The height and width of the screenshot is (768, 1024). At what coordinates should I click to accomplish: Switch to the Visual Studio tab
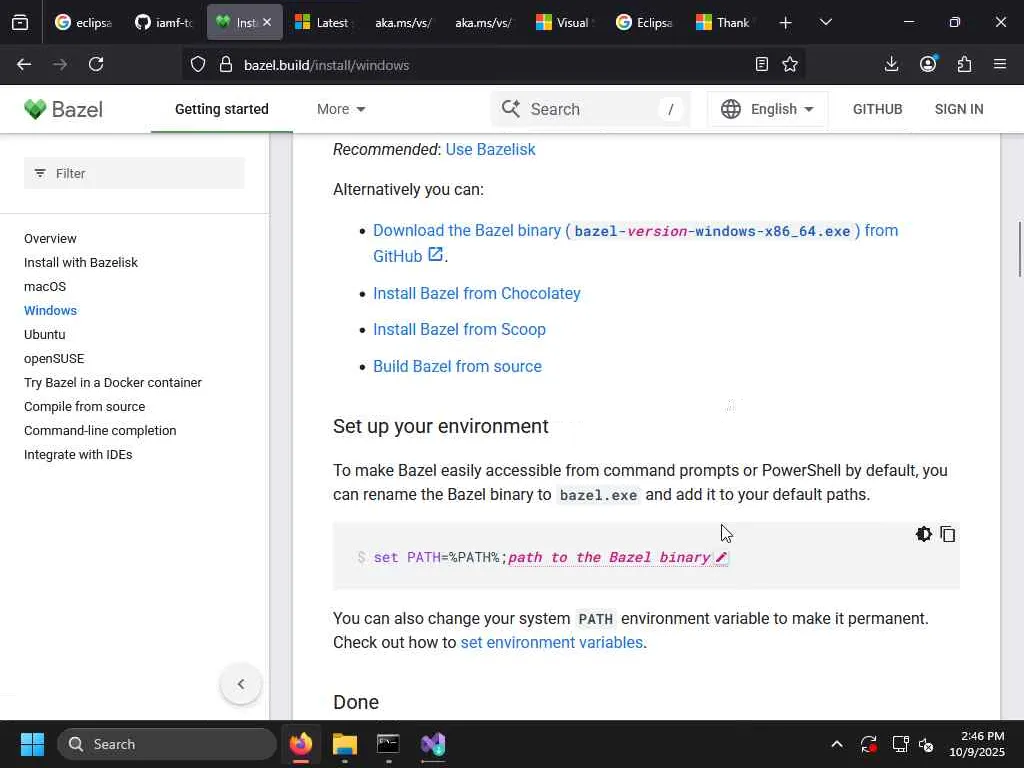pyautogui.click(x=563, y=23)
